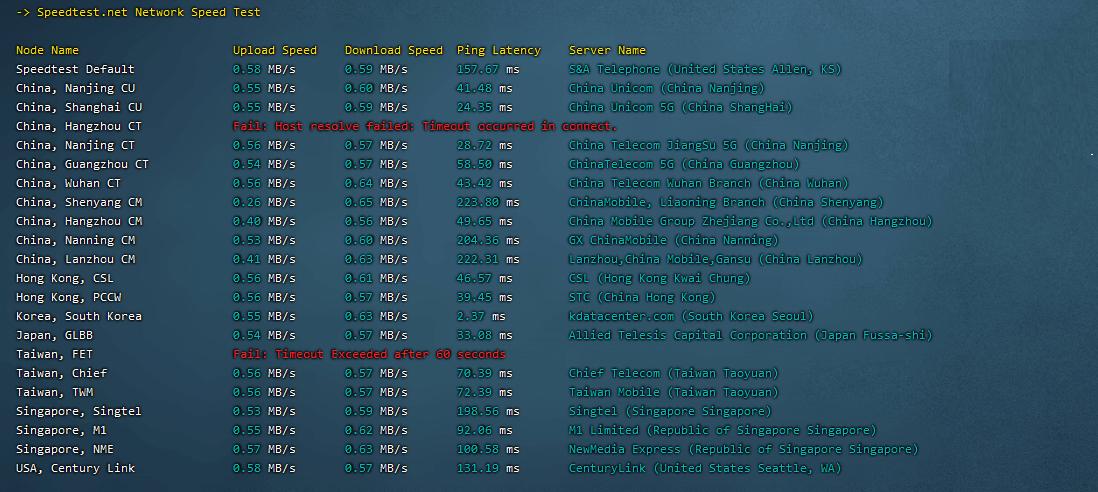Viewport: 1098px width, 492px height.
Task: Click the '0.26 MB/s' upload speed value
Action: click(264, 202)
